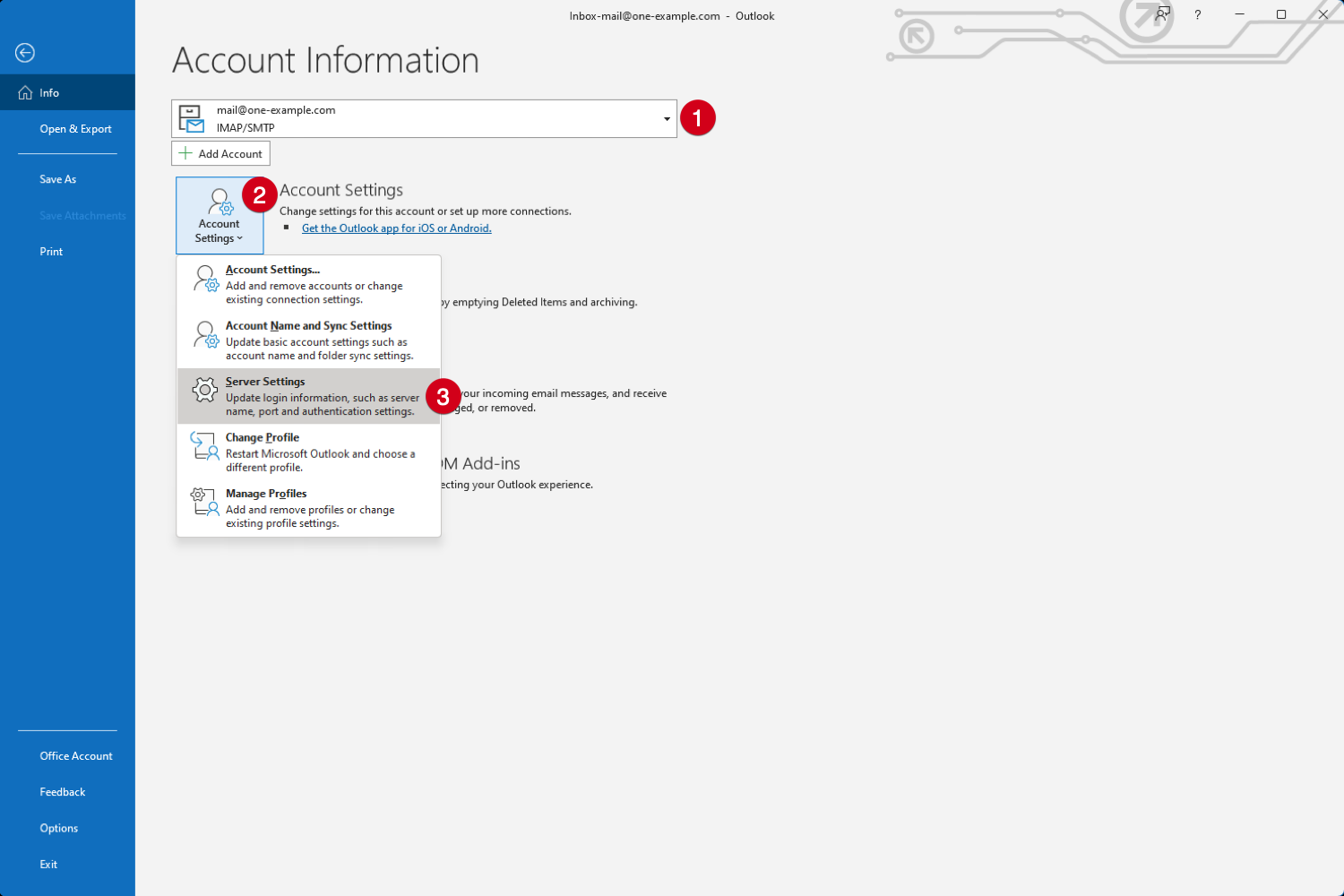Click Get the Outlook app link
Image resolution: width=1344 pixels, height=896 pixels.
click(396, 228)
